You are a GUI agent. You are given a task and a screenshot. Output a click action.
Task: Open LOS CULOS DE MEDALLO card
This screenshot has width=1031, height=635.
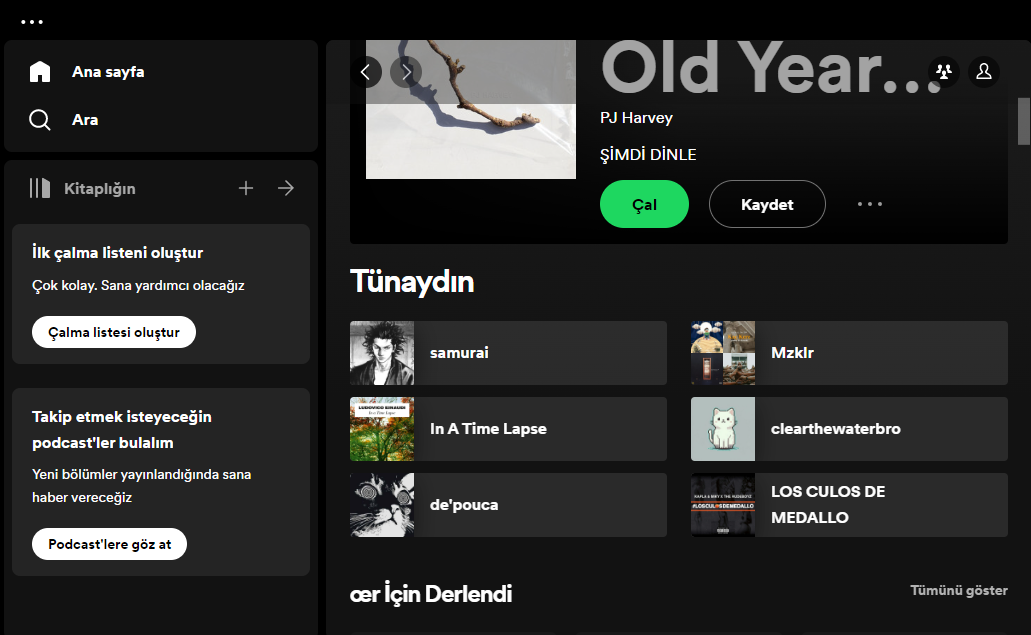coord(849,505)
